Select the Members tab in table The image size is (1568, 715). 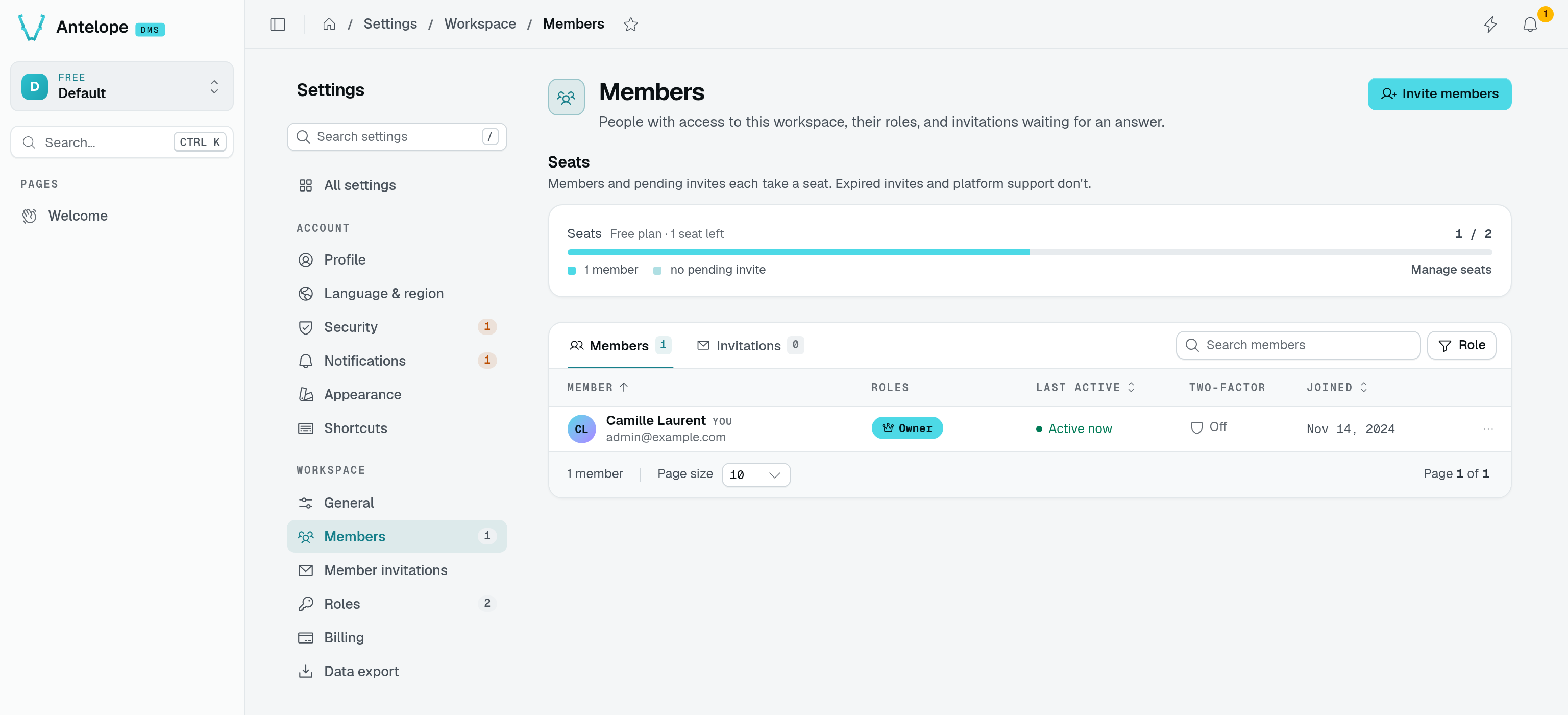pyautogui.click(x=620, y=345)
